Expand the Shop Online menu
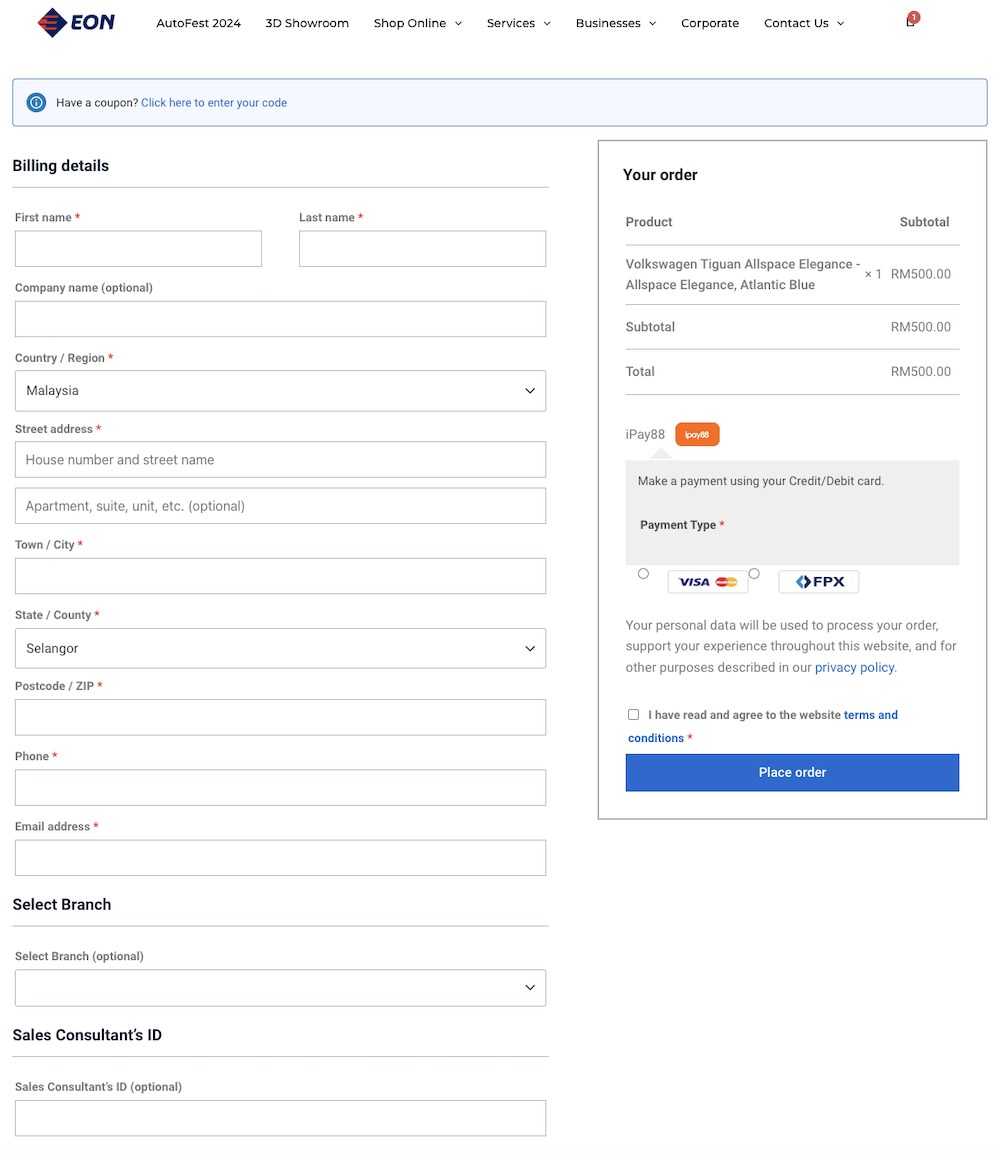Viewport: 1000px width, 1157px height. 417,23
